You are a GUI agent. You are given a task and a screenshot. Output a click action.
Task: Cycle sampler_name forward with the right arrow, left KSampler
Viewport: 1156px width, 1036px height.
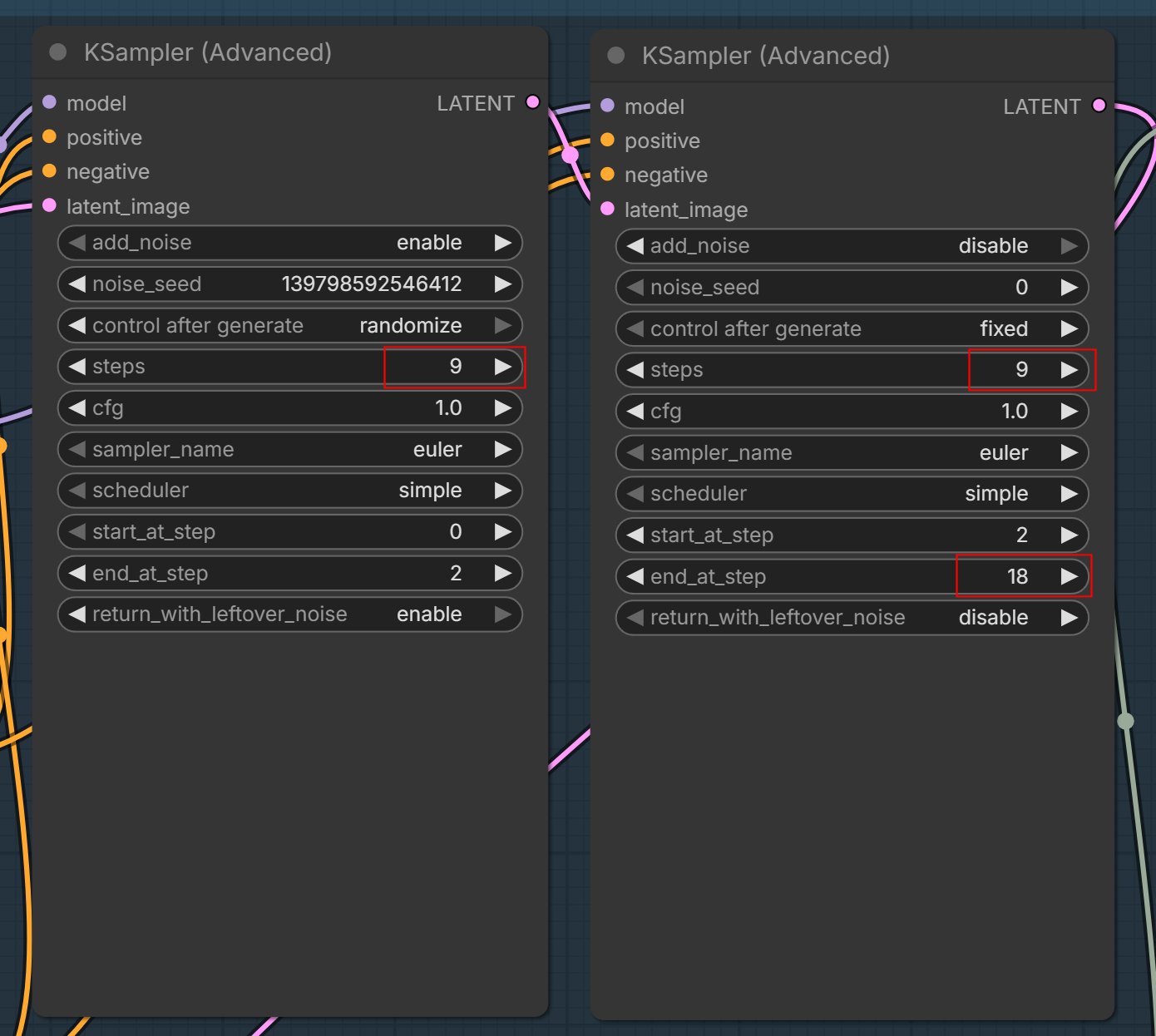[x=502, y=450]
